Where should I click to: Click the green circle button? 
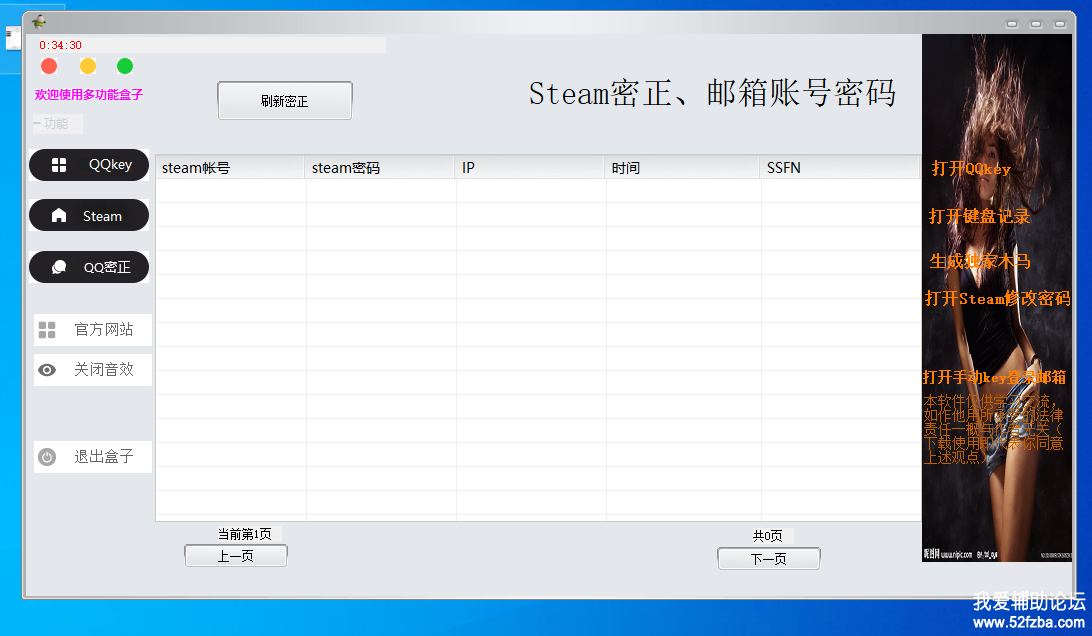click(125, 66)
